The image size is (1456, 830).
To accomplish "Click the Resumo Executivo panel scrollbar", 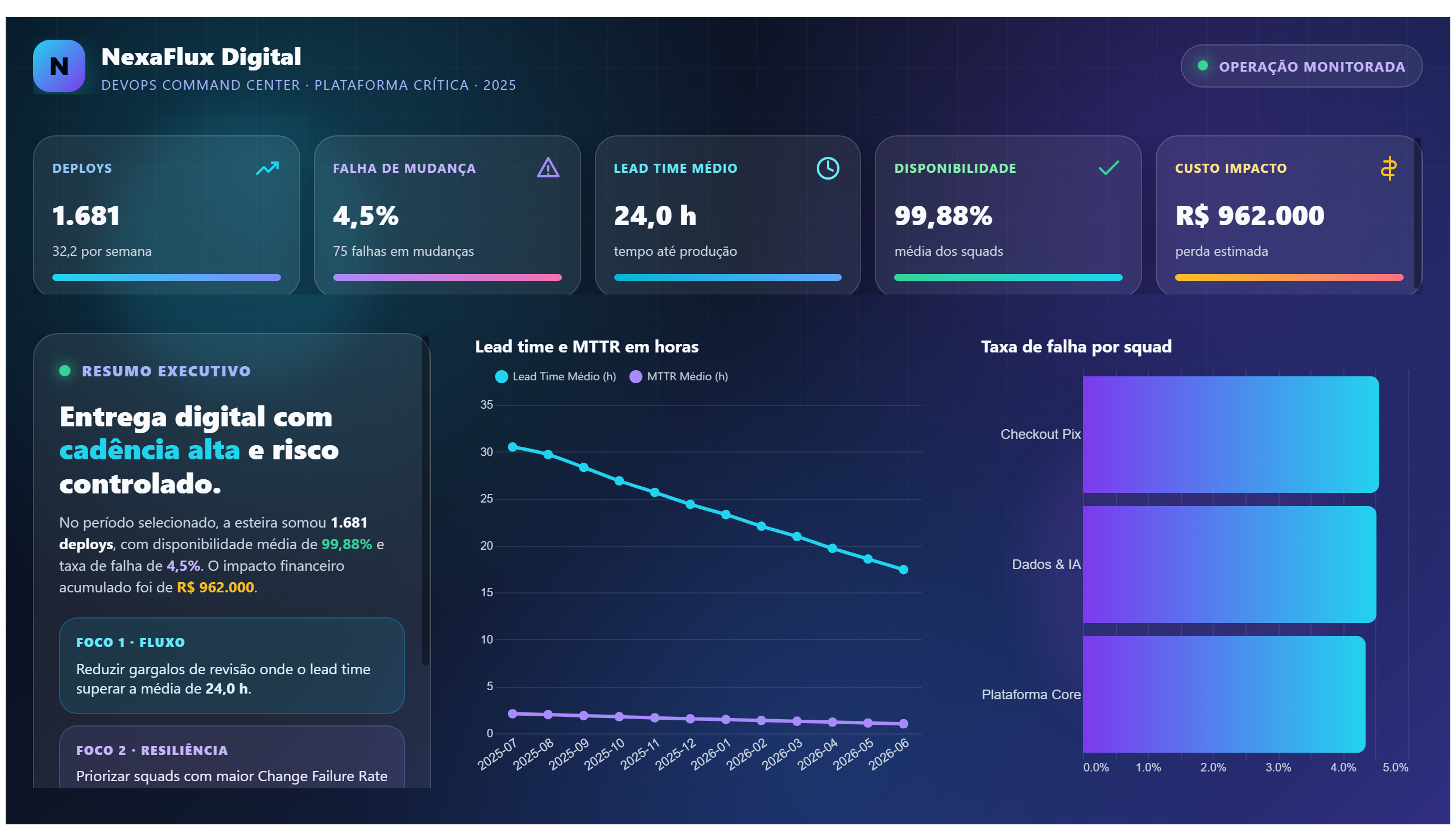I will pos(425,500).
